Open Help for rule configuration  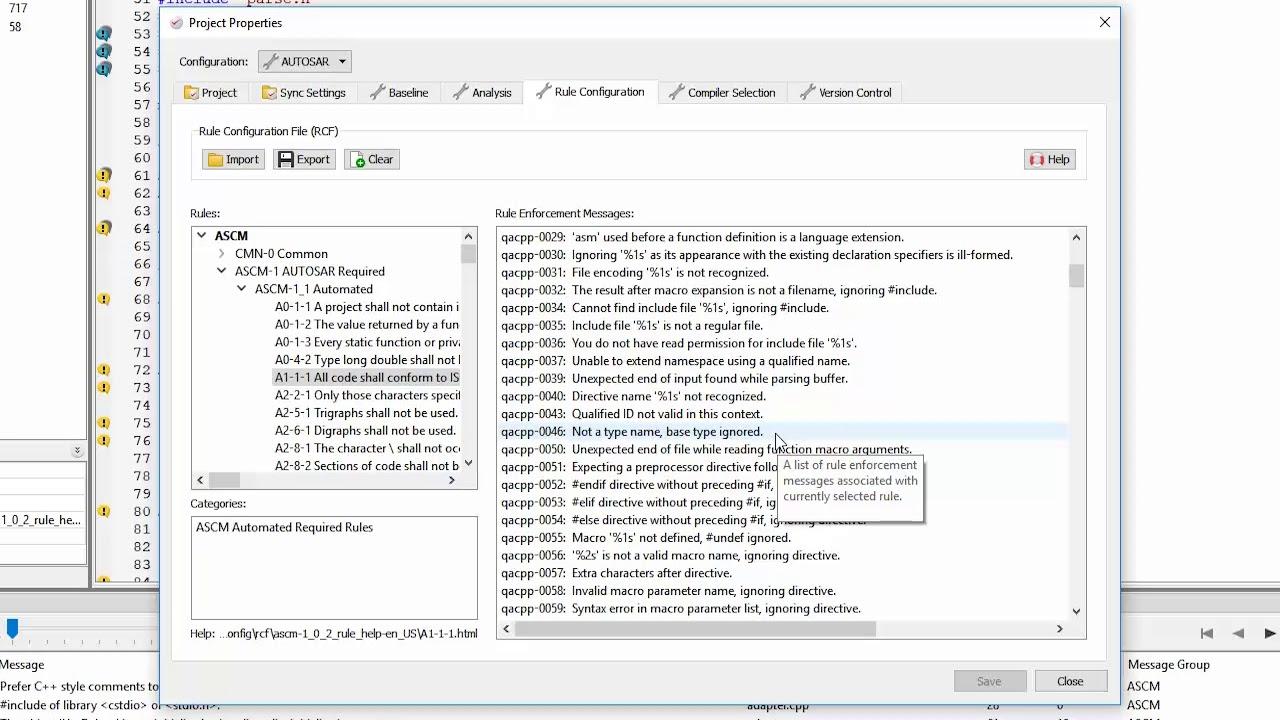[1049, 160]
